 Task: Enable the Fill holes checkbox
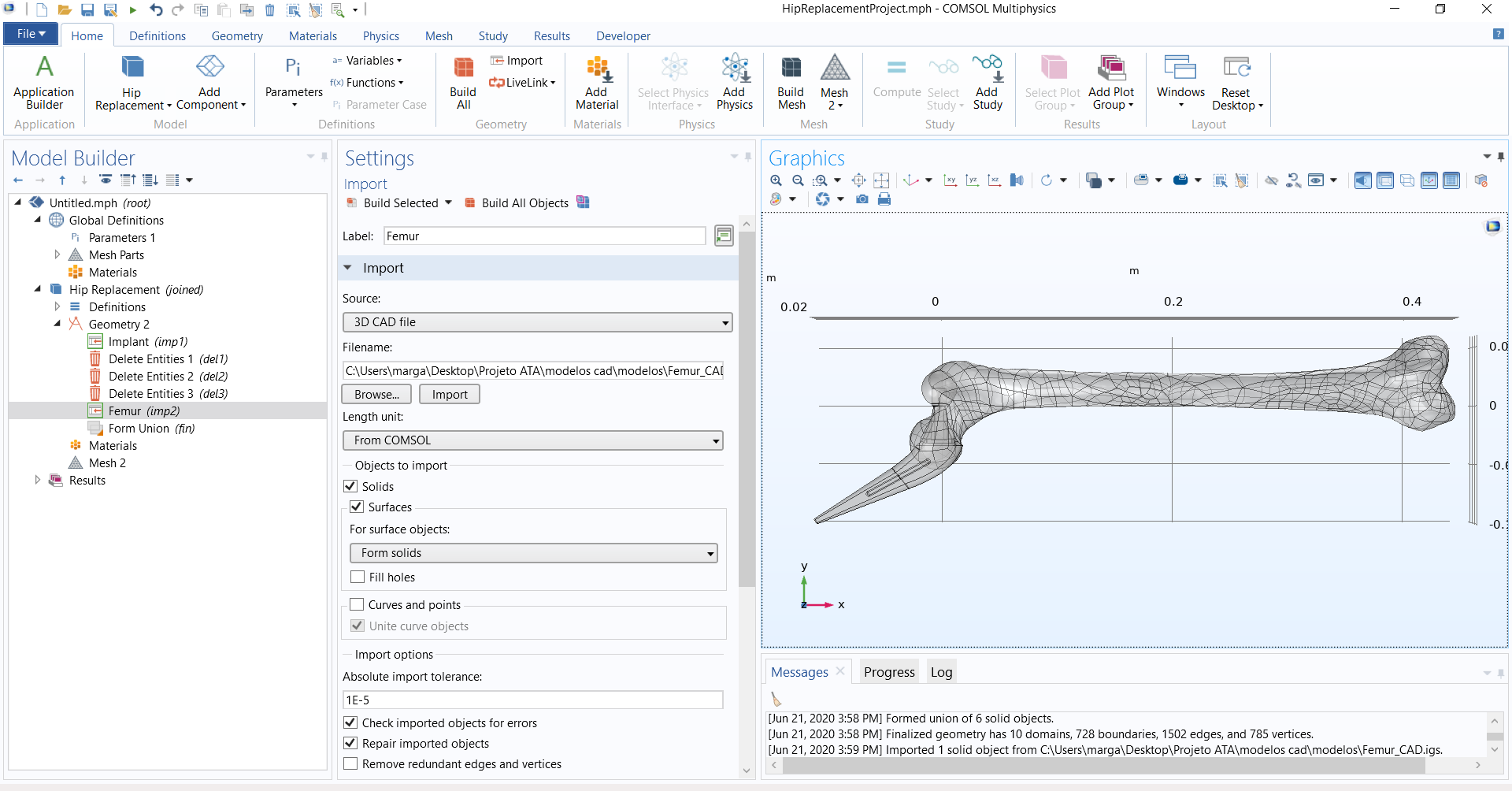(x=358, y=577)
